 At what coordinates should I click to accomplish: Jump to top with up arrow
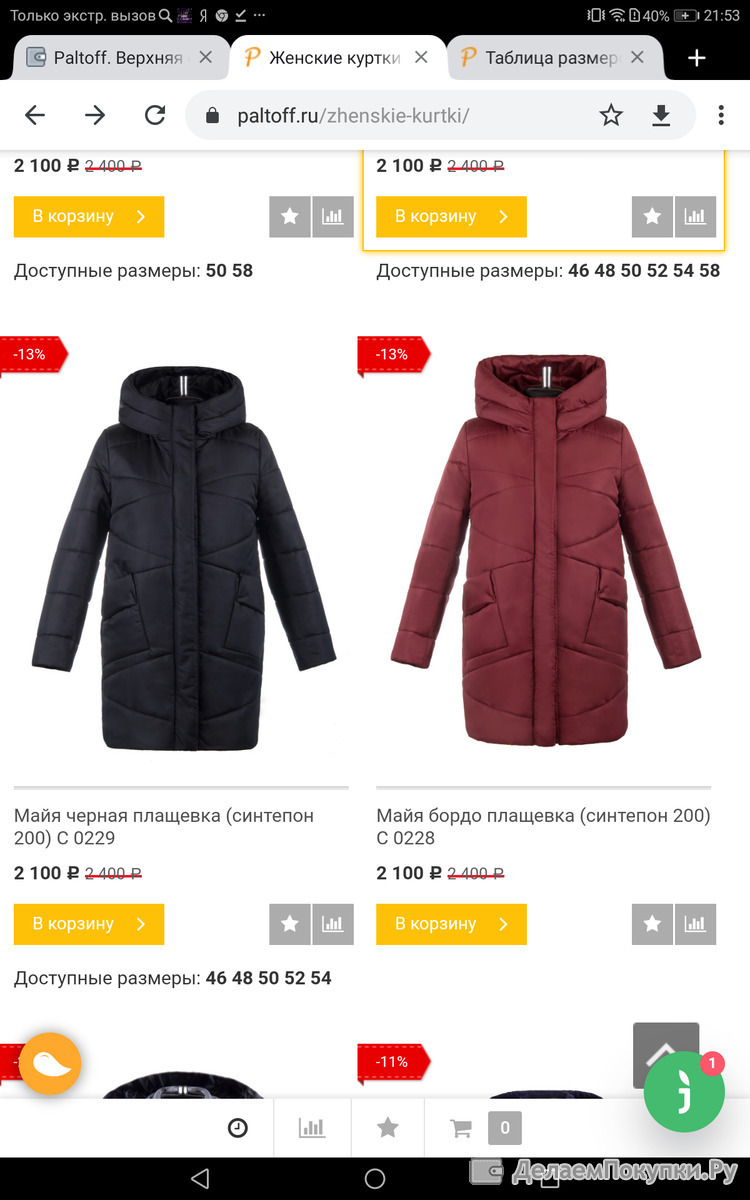(666, 1055)
